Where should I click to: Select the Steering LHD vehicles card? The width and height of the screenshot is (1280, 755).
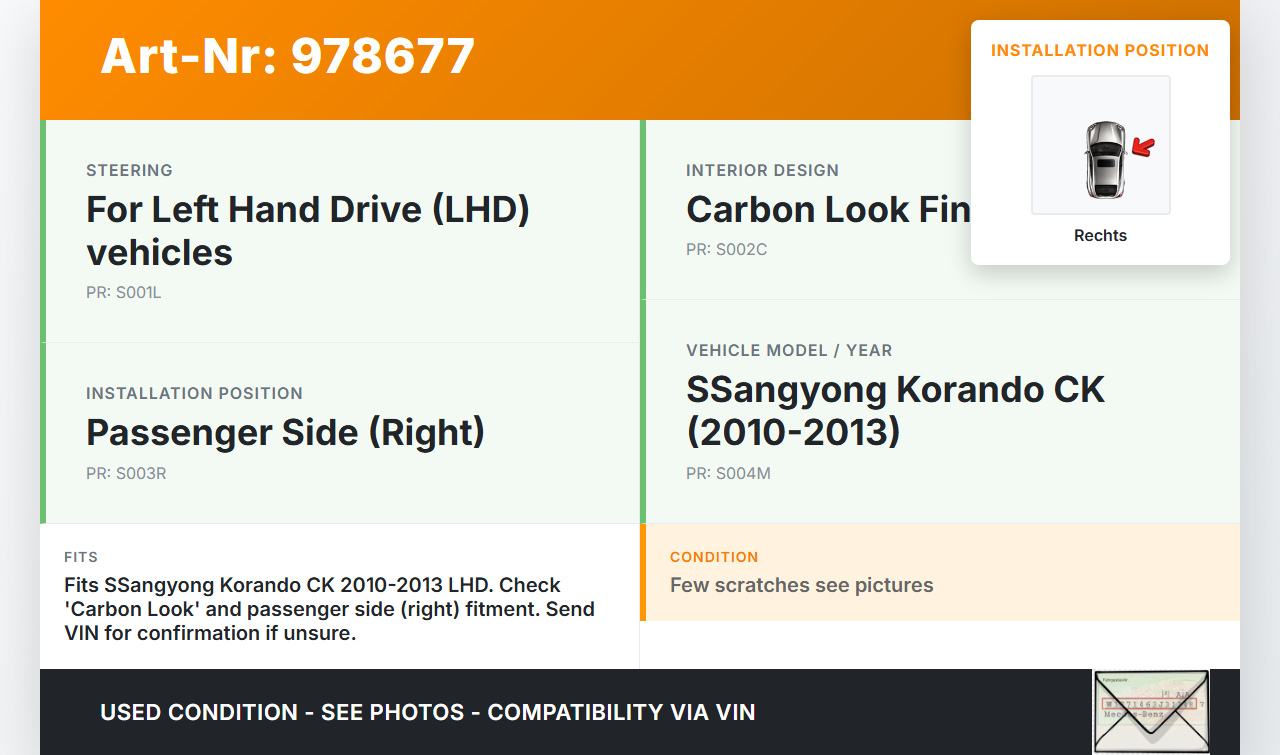click(x=340, y=231)
